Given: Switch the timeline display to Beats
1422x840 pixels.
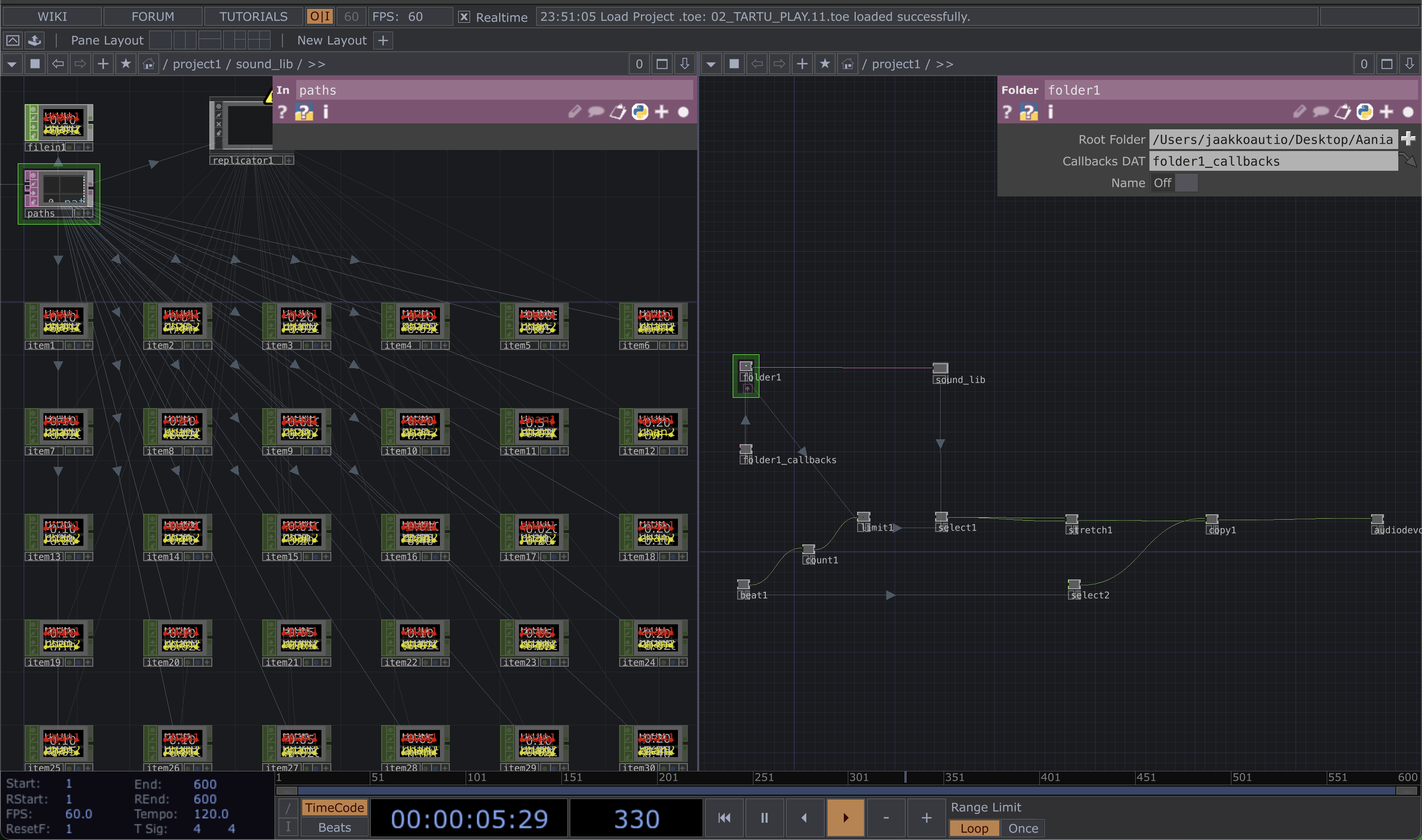Looking at the screenshot, I should 334,827.
